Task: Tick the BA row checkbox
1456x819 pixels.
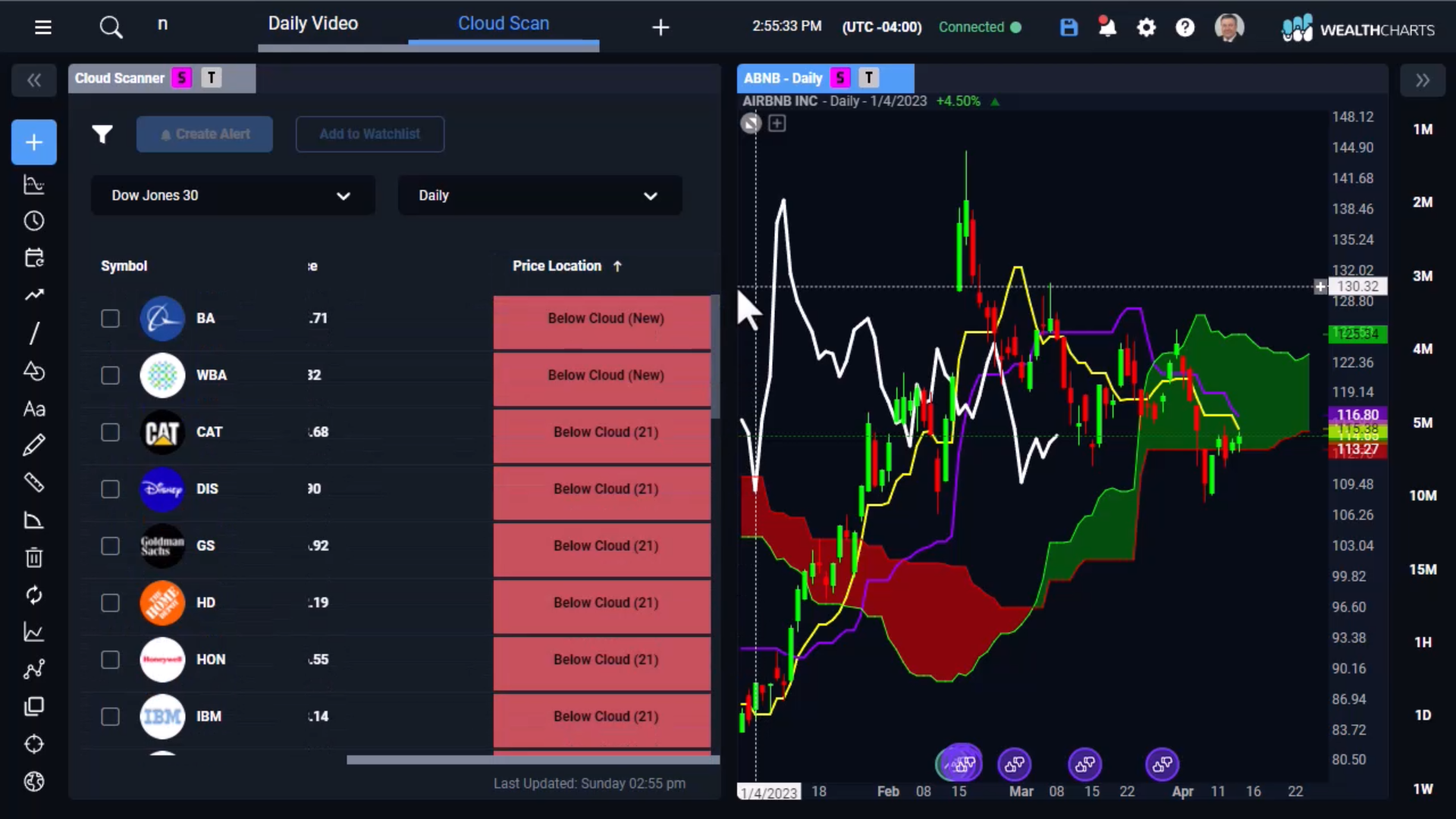Action: coord(111,318)
